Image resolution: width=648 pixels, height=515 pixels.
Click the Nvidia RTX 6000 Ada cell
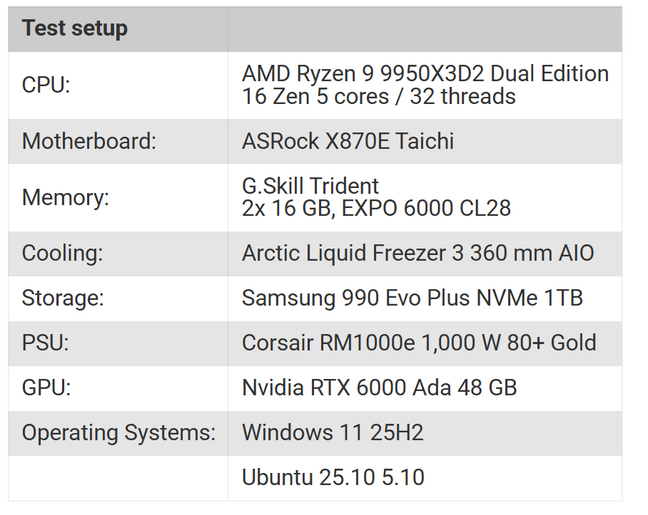click(379, 387)
